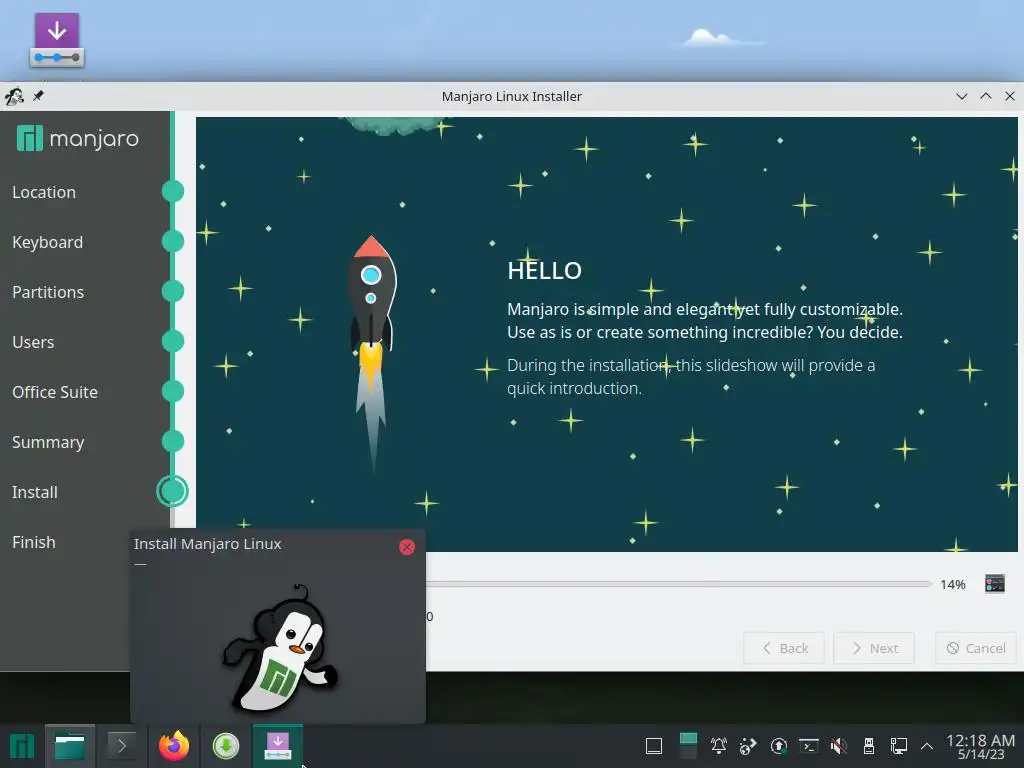This screenshot has width=1024, height=768.
Task: Click the muted volume tray icon
Action: click(x=839, y=745)
